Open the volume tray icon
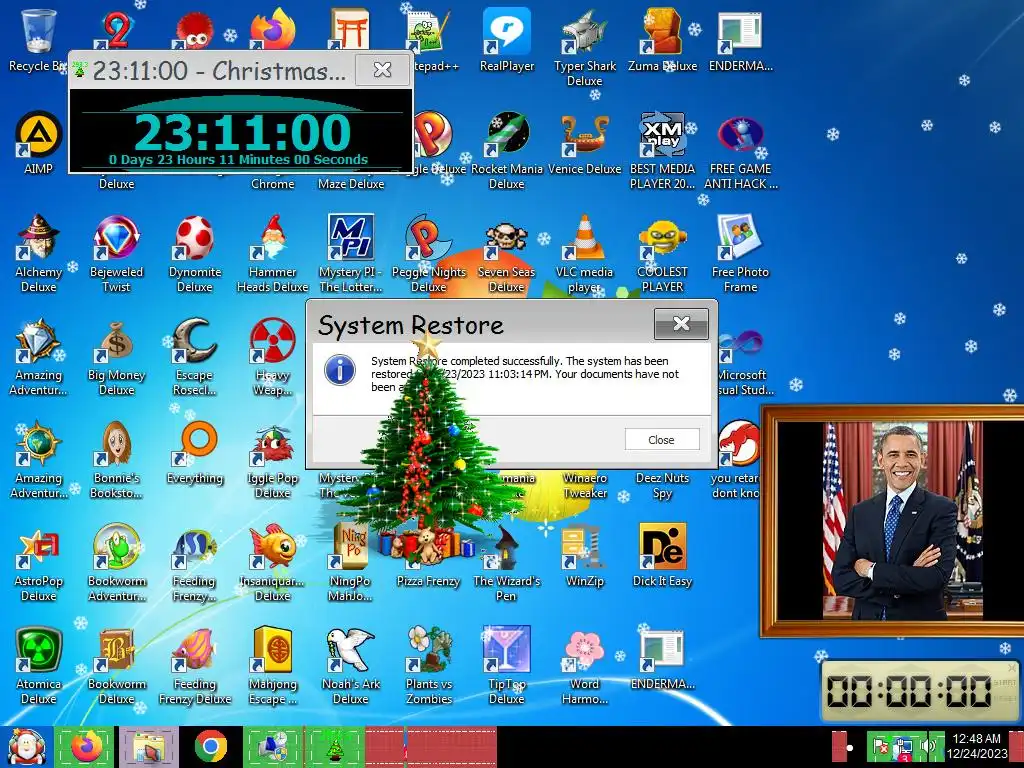The height and width of the screenshot is (768, 1024). [928, 746]
